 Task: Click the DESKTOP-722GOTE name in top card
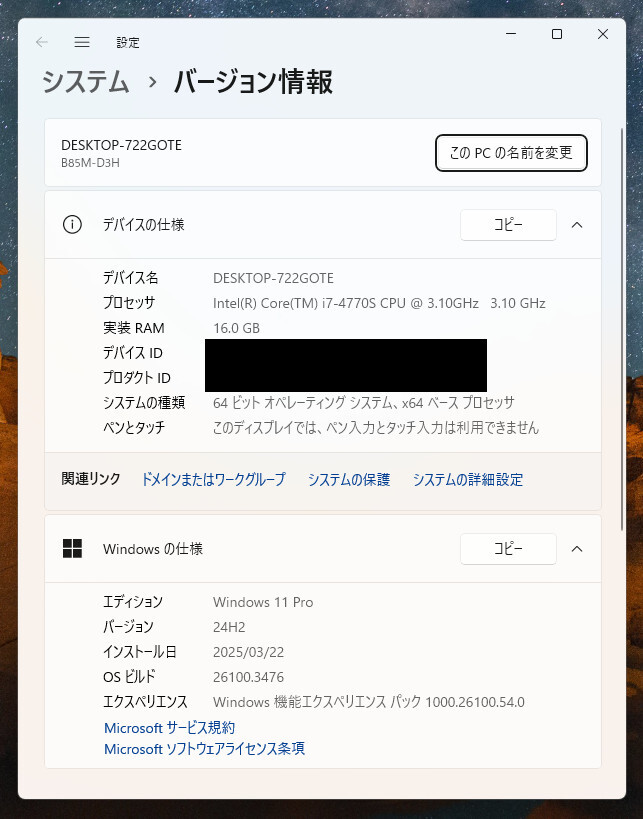[x=122, y=145]
